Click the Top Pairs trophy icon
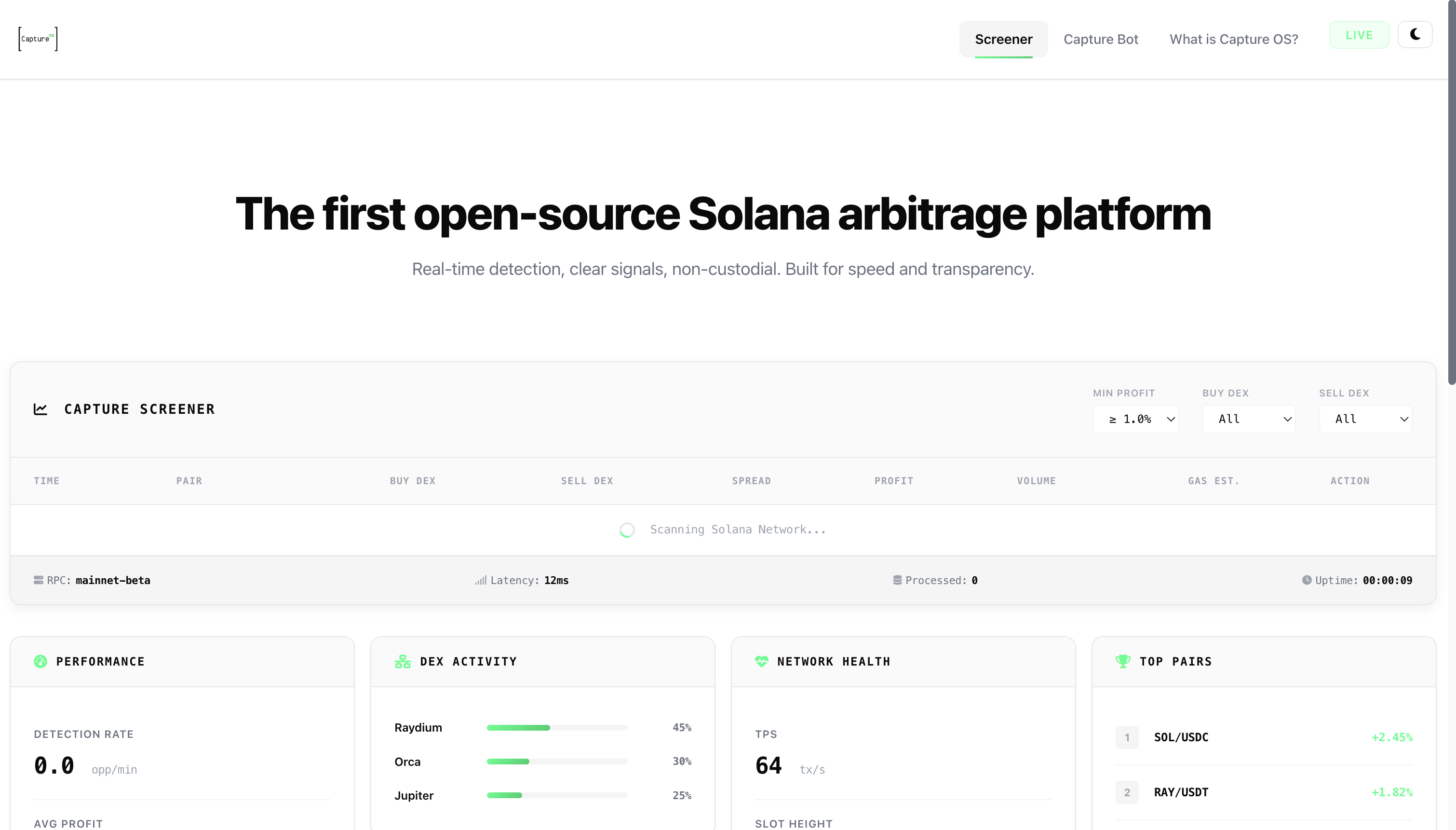The image size is (1456, 830). [1123, 661]
